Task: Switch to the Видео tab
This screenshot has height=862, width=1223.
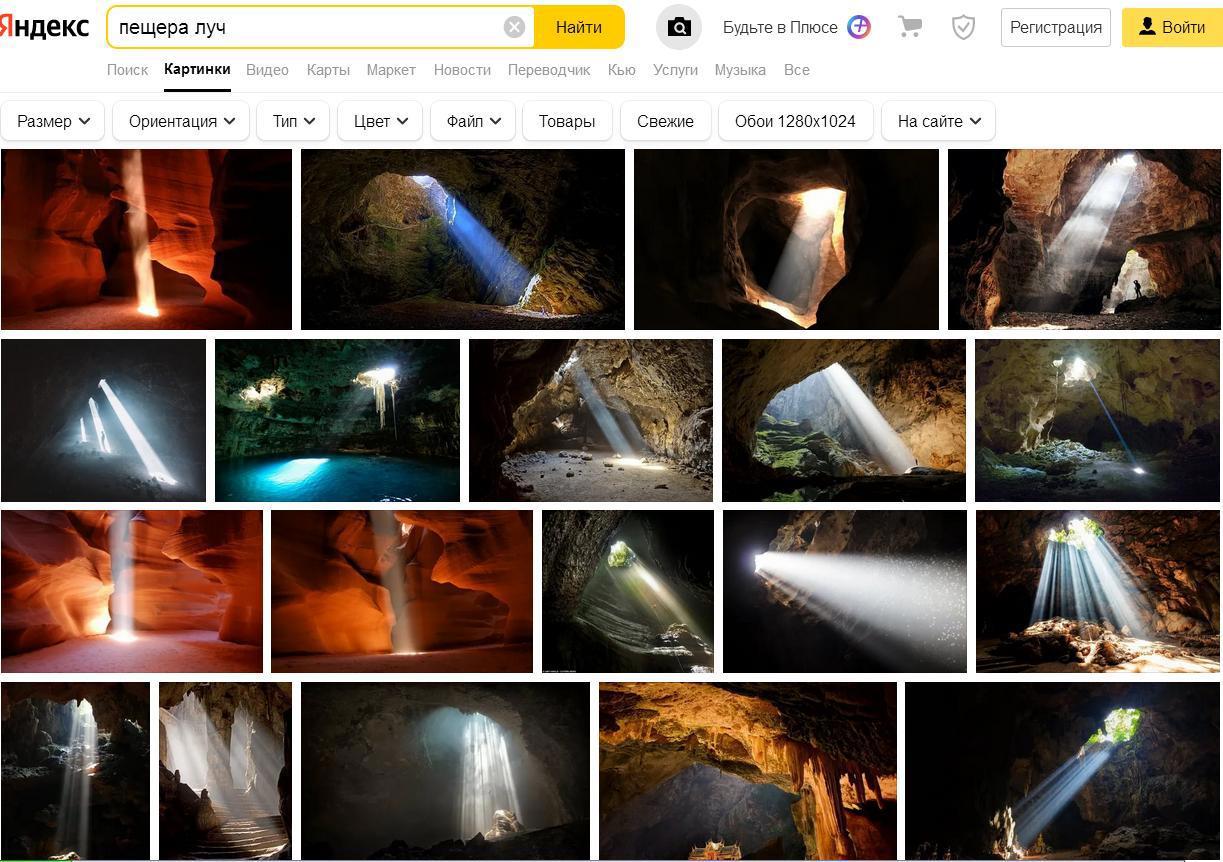Action: [267, 70]
